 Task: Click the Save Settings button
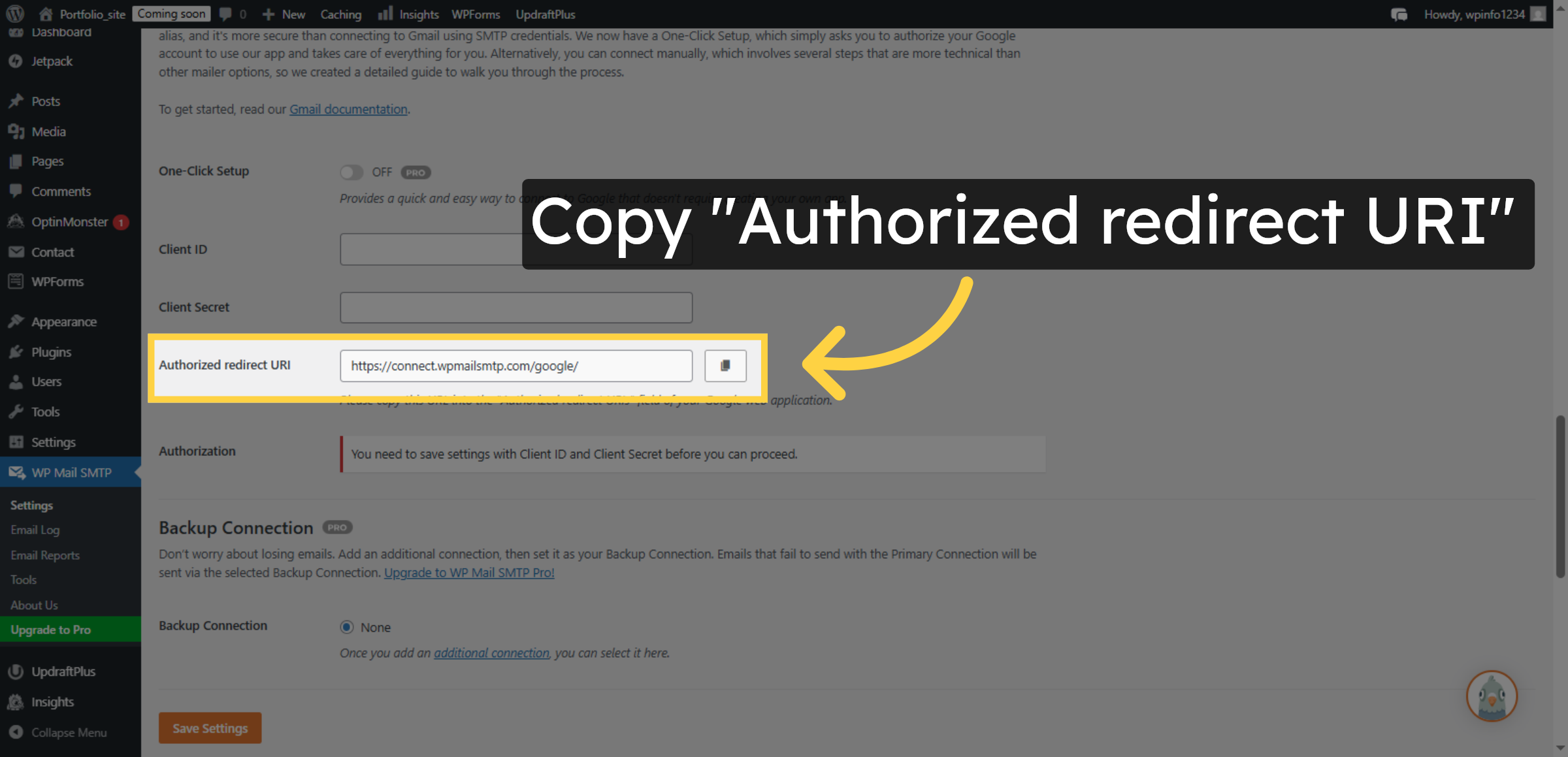[x=210, y=728]
